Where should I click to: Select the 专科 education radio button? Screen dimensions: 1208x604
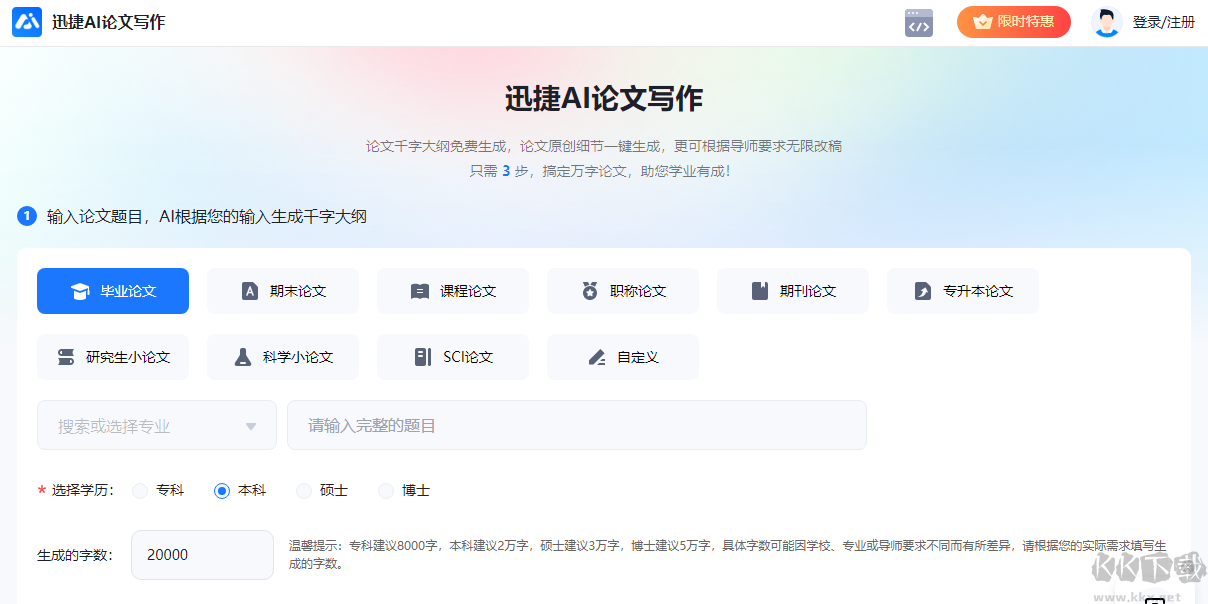140,491
